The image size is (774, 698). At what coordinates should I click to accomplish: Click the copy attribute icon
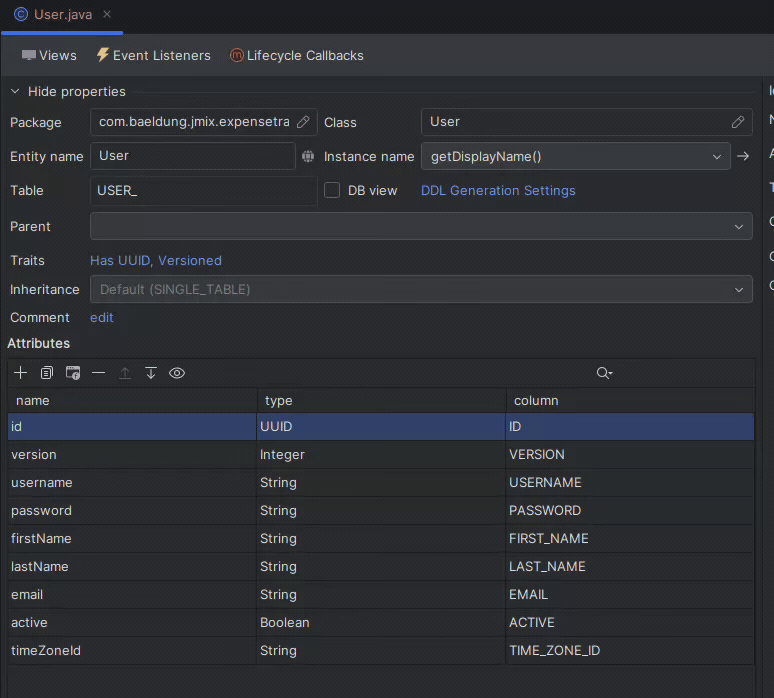47,373
